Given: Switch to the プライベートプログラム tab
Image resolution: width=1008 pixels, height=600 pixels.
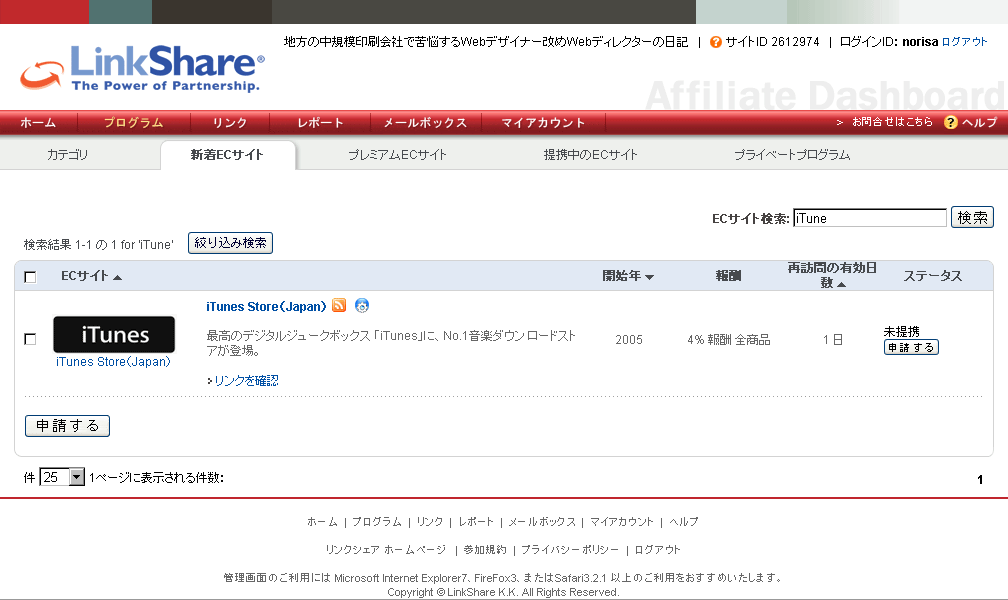Looking at the screenshot, I should (792, 155).
